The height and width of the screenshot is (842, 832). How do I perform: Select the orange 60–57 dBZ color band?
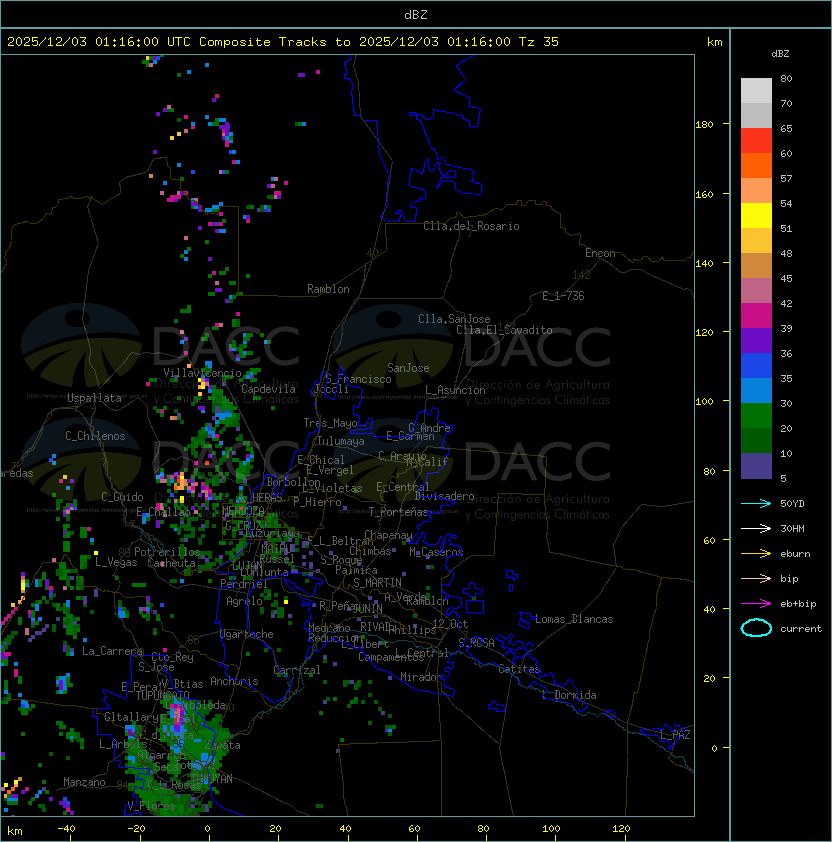coord(756,165)
